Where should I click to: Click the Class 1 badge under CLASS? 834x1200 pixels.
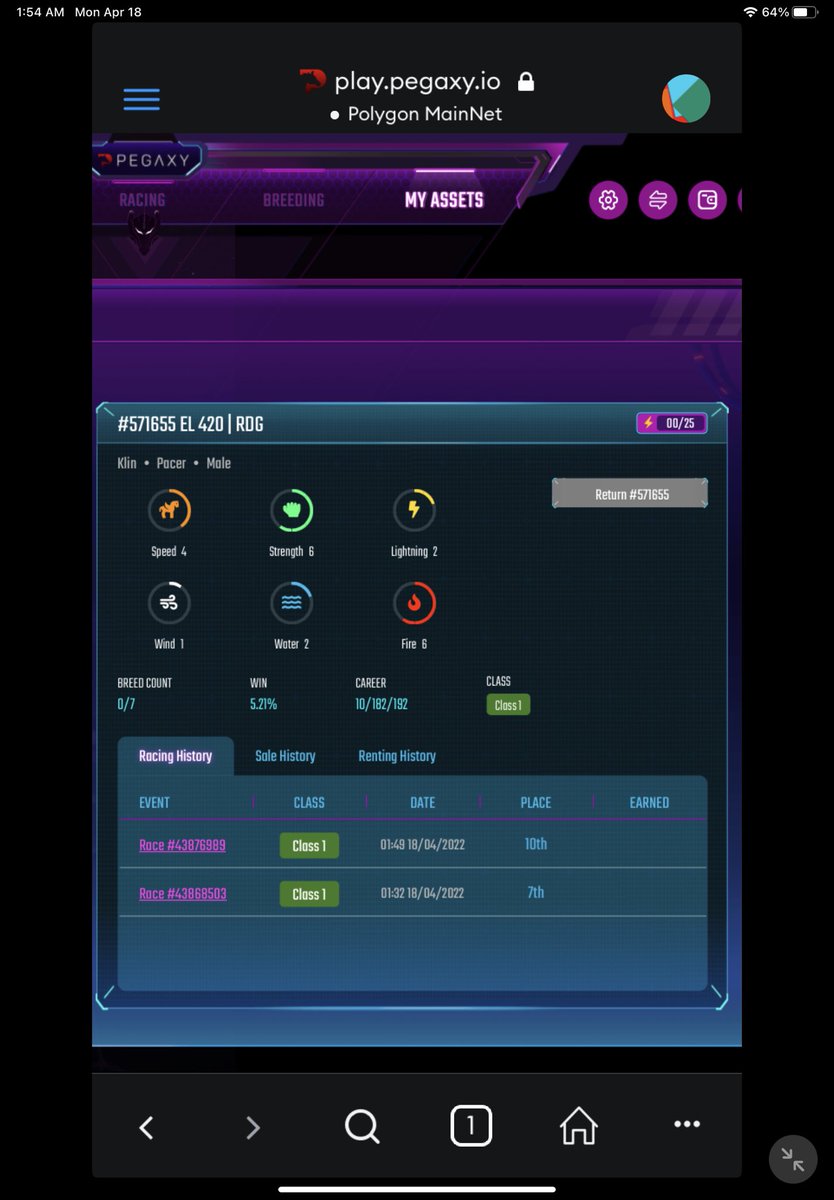[508, 705]
